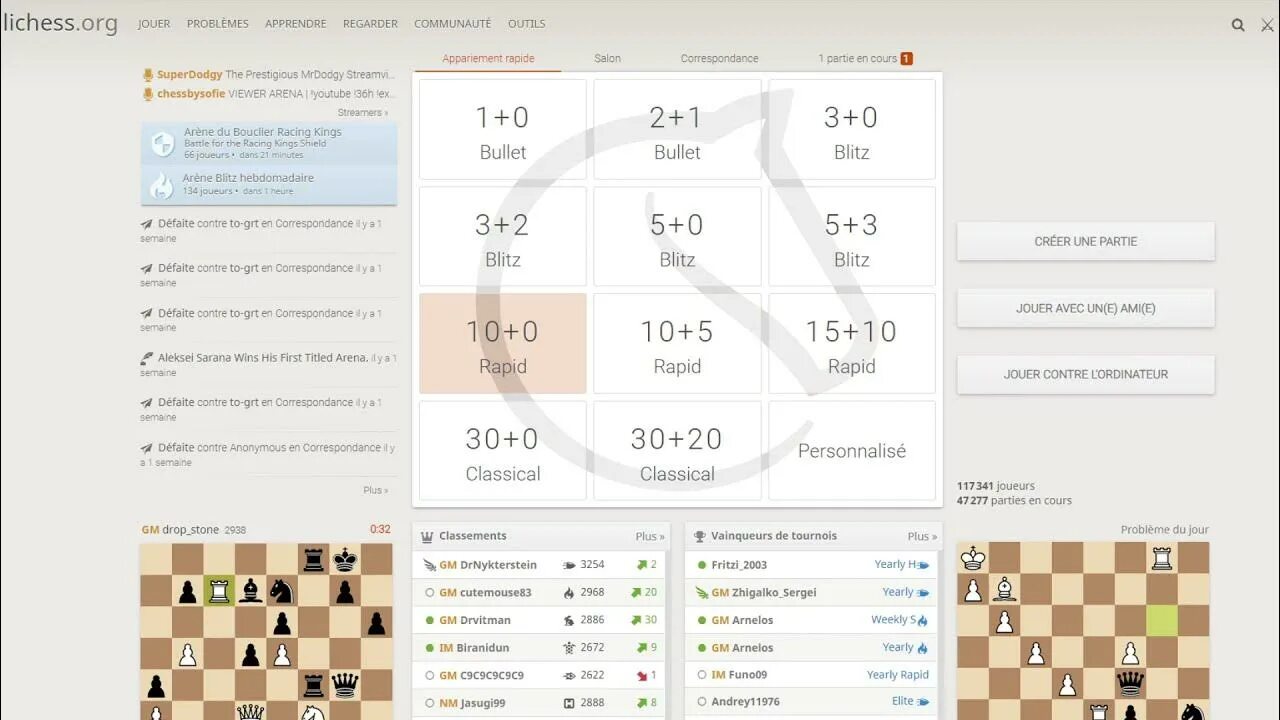Click the Problème du jour label
The height and width of the screenshot is (720, 1280).
[x=1165, y=530]
